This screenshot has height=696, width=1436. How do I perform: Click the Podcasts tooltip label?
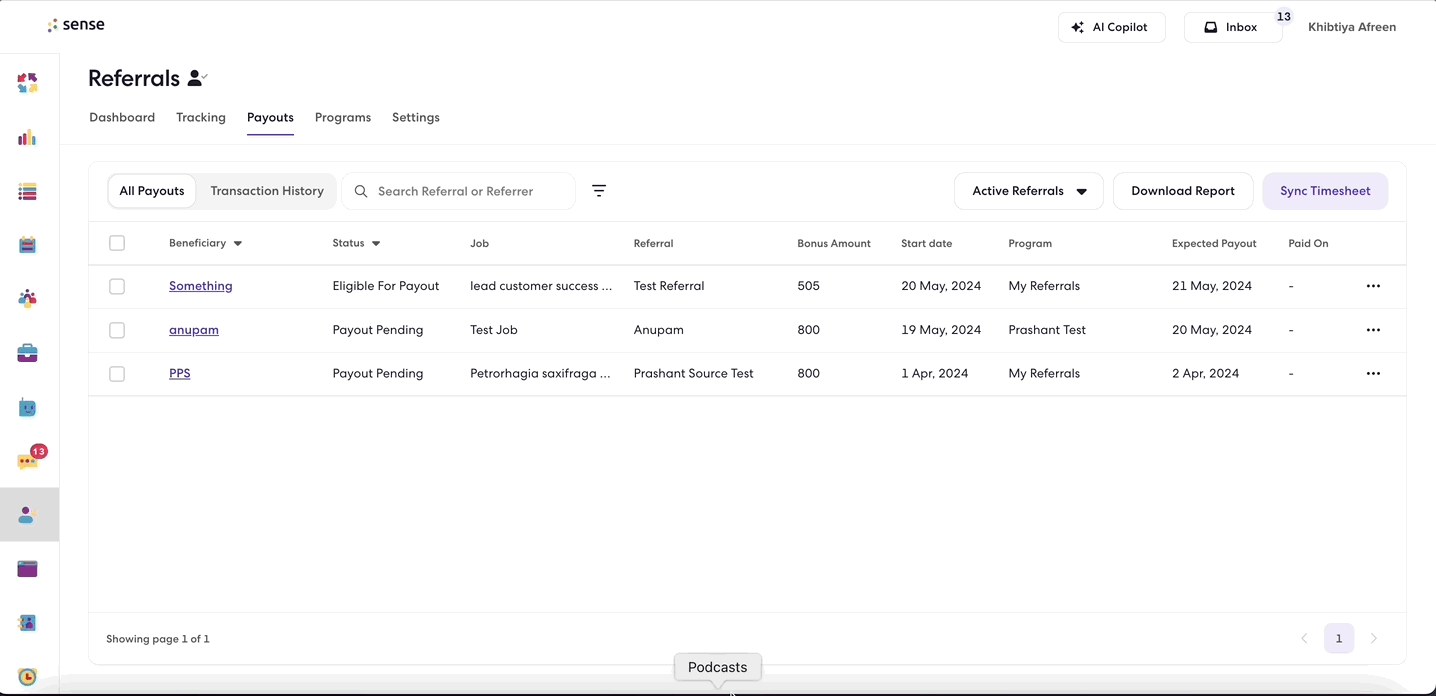[718, 667]
